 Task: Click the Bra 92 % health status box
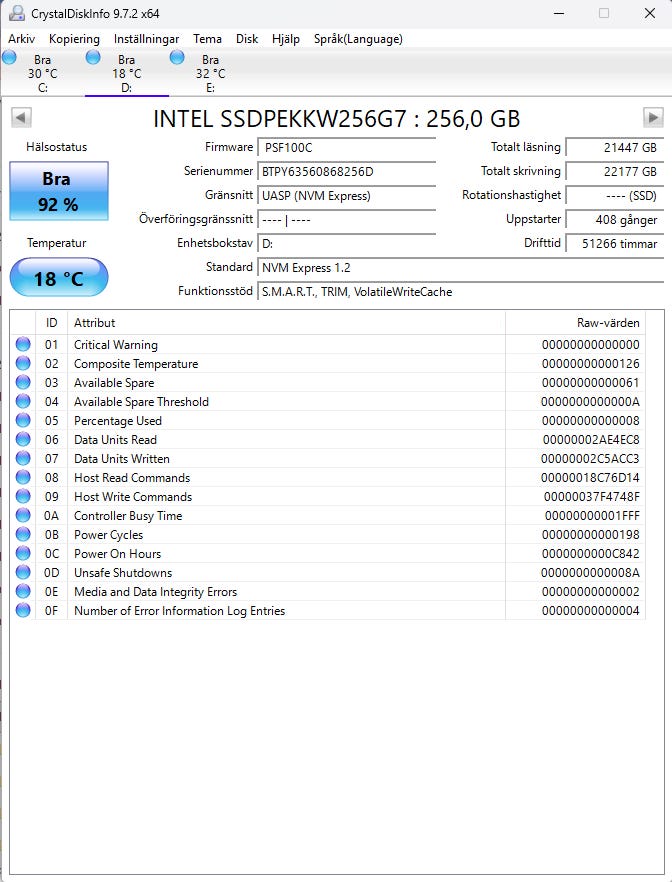click(x=59, y=188)
